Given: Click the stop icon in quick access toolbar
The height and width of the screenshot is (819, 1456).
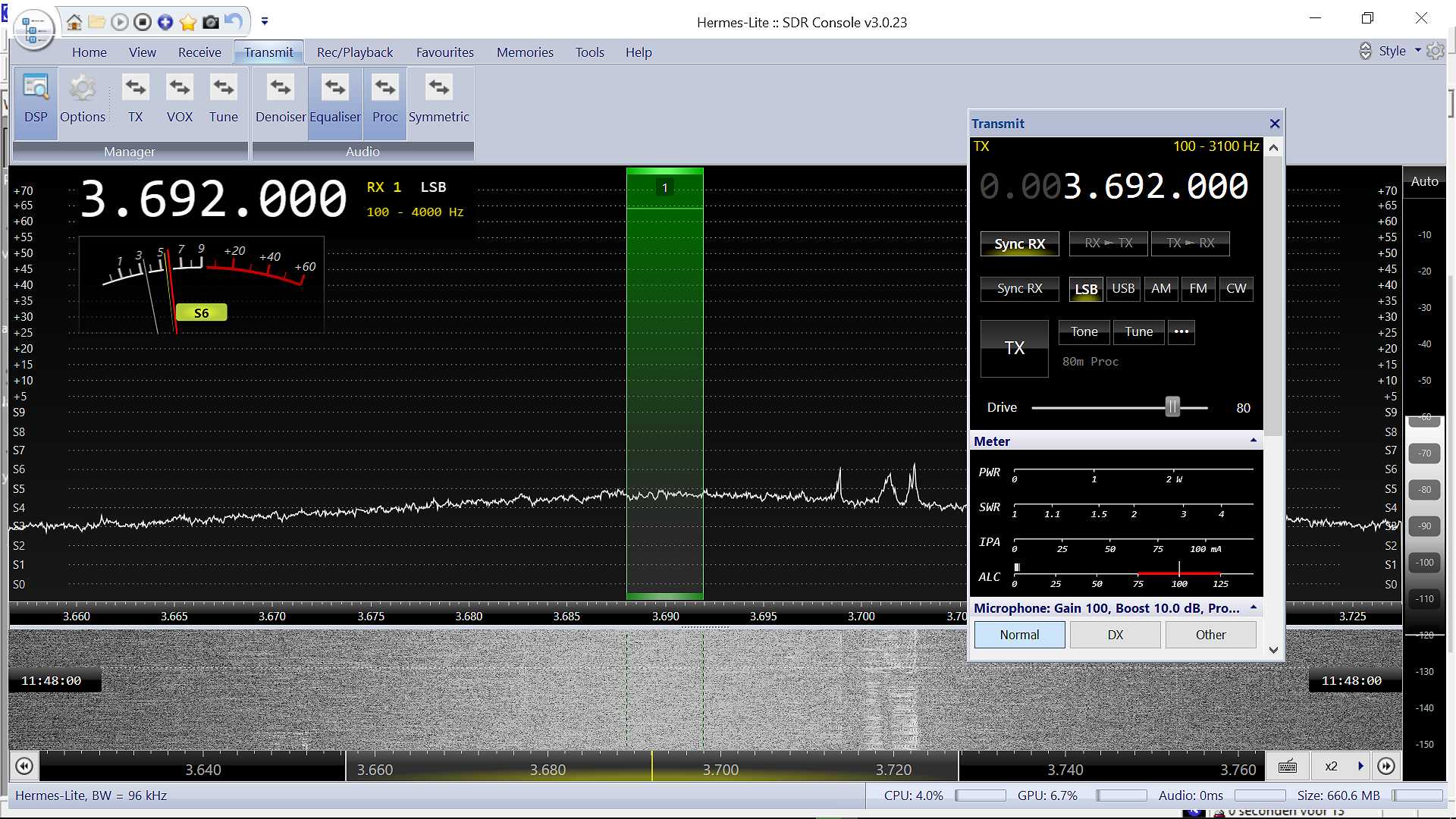Looking at the screenshot, I should [143, 22].
